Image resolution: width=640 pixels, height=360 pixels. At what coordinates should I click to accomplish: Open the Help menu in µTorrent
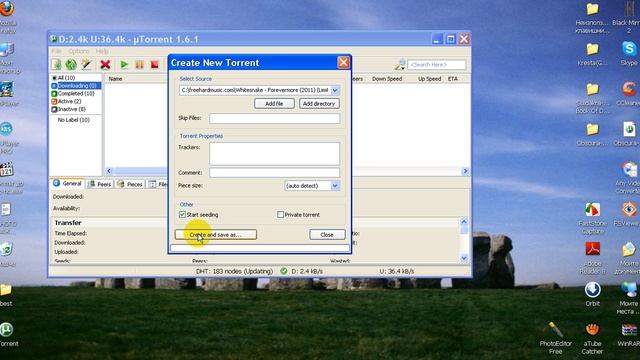click(102, 51)
